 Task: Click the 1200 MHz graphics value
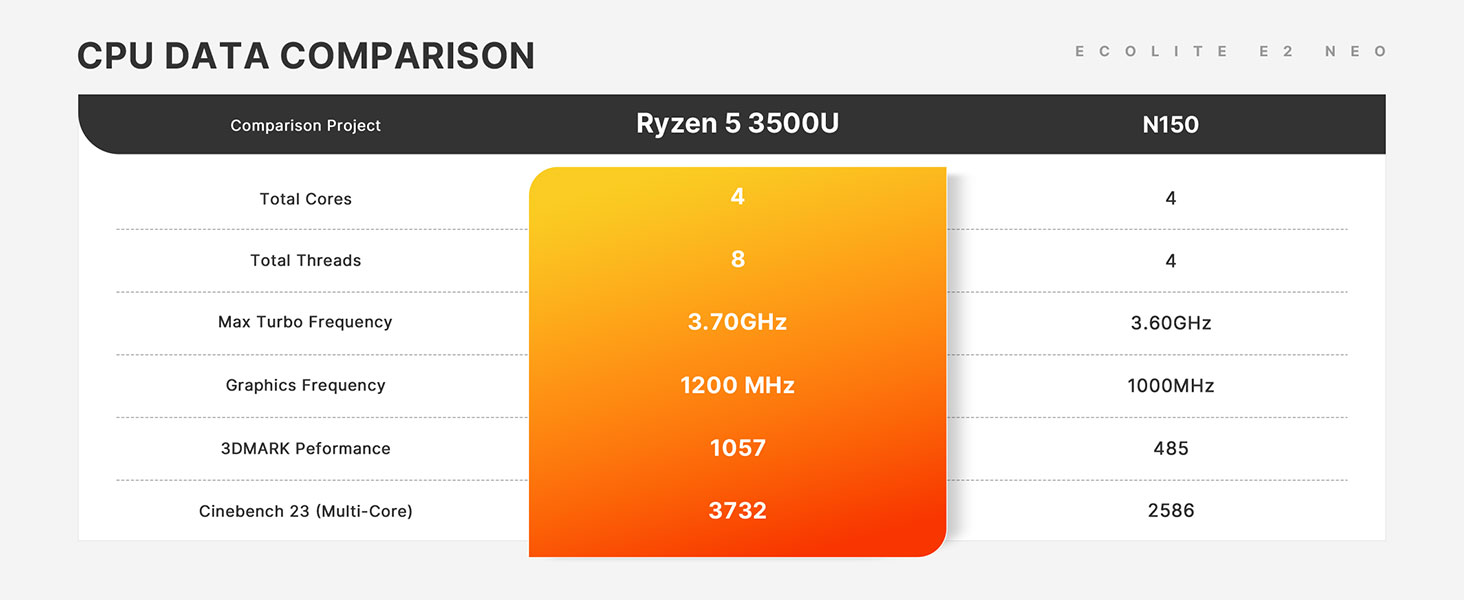click(738, 385)
